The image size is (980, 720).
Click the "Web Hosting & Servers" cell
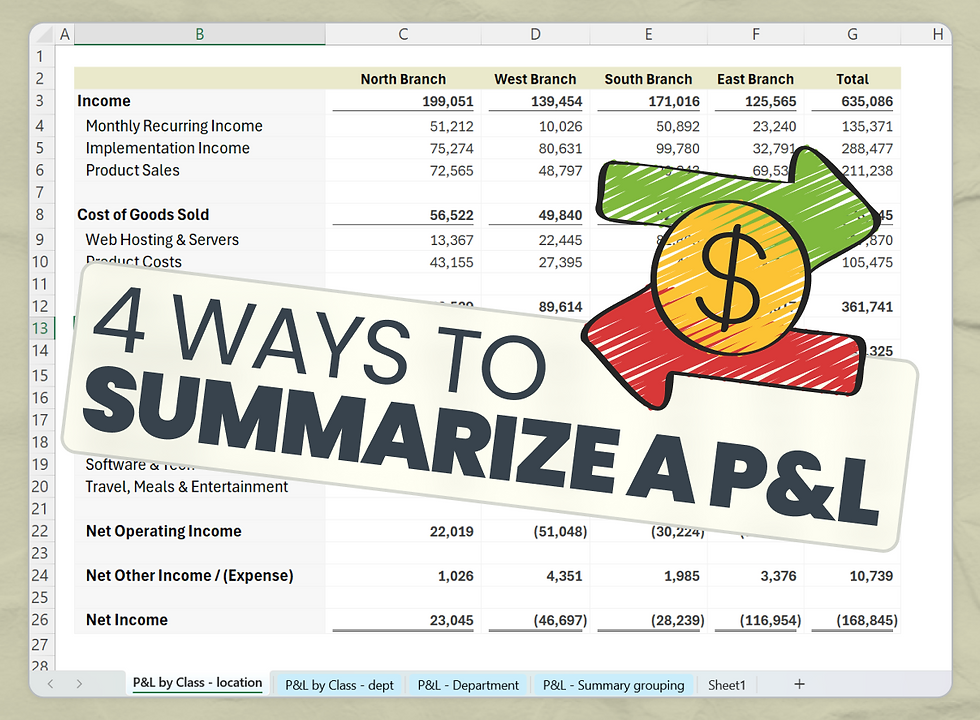(161, 240)
